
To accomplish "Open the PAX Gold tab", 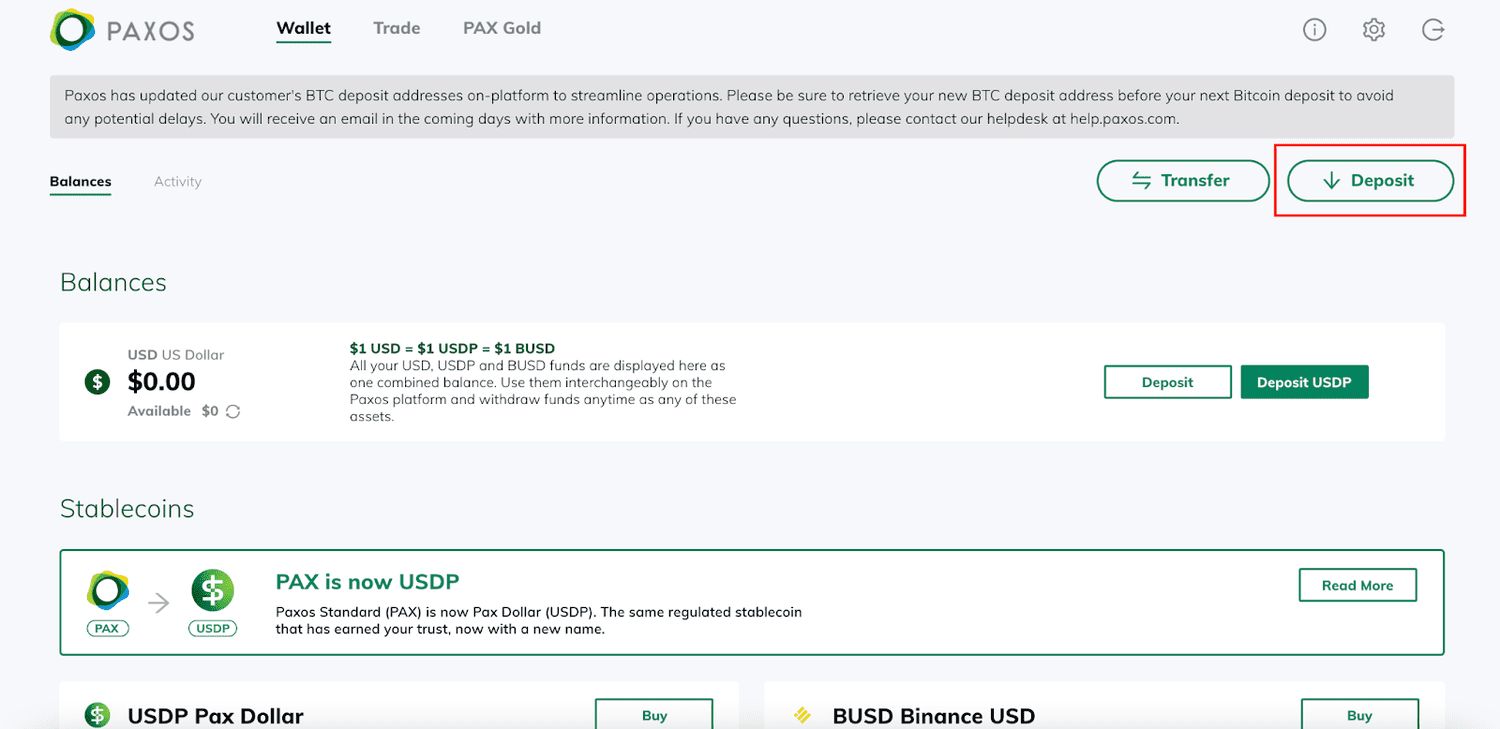I will point(502,28).
